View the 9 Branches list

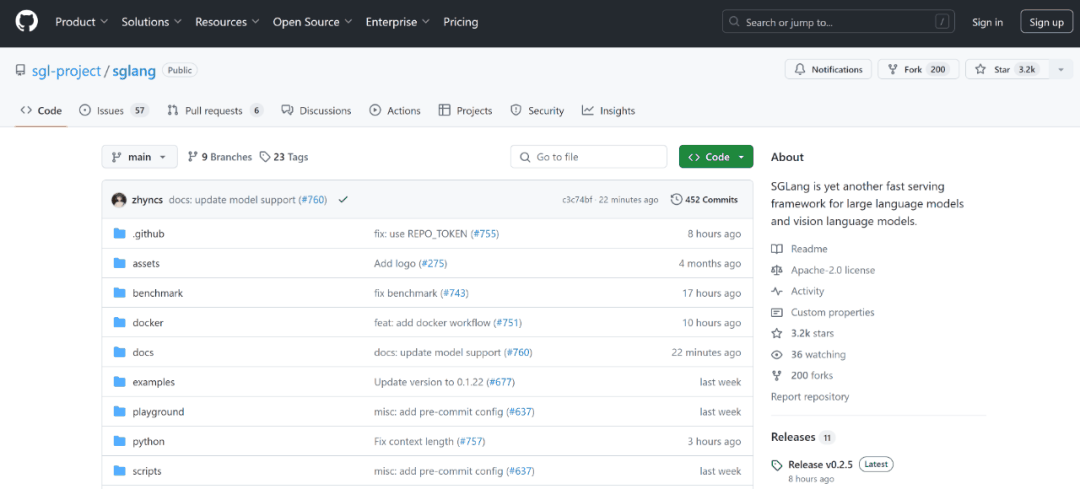pos(220,157)
